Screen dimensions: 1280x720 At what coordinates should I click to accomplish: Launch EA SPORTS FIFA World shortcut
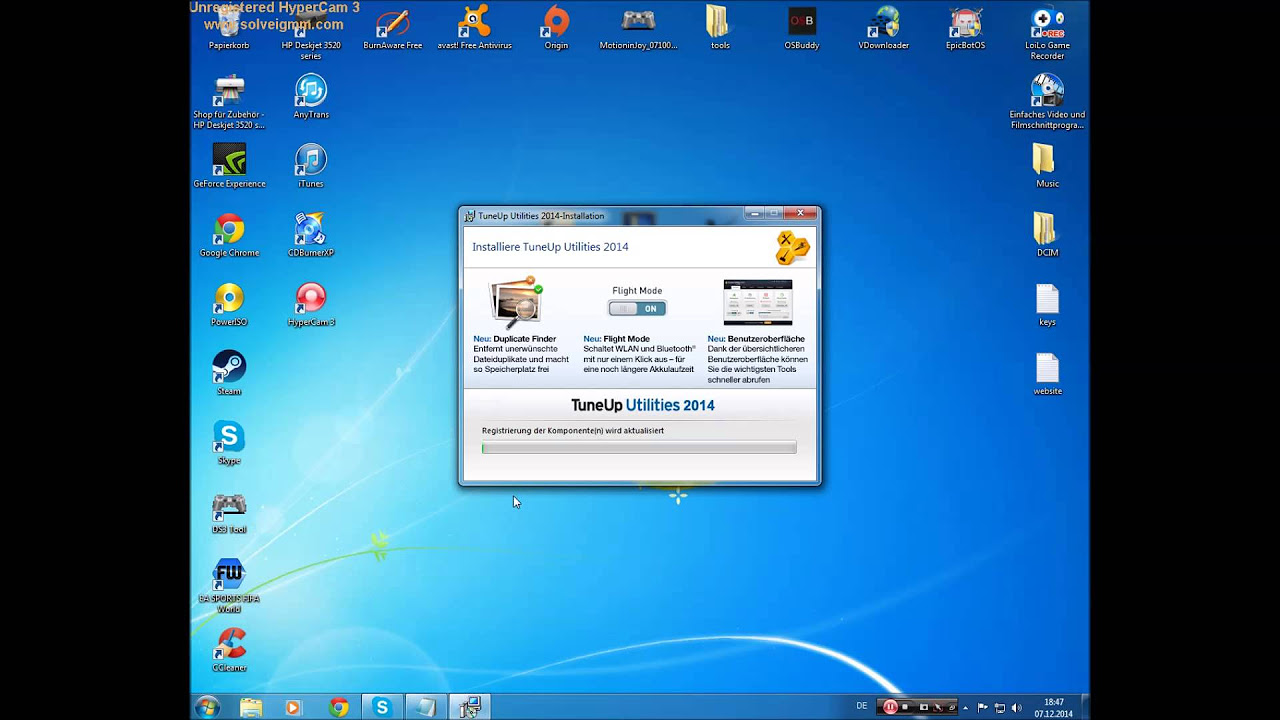(229, 586)
